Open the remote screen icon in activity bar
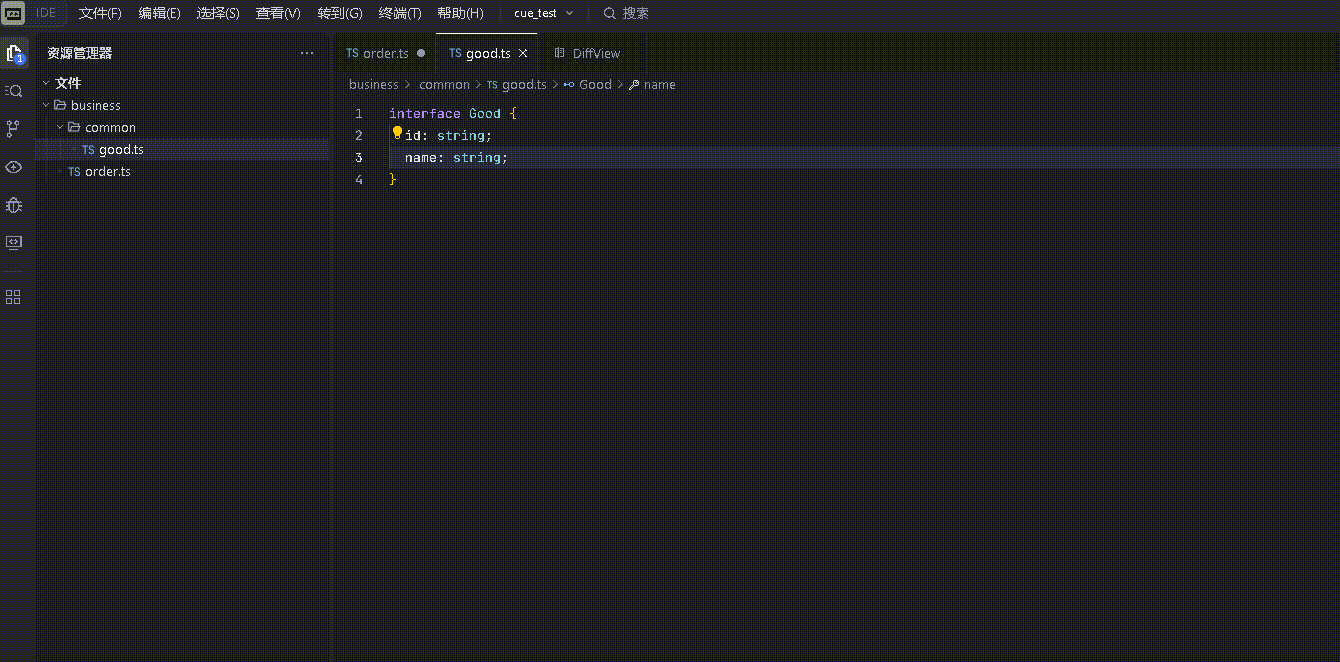Viewport: 1340px width, 662px height. coord(14,242)
